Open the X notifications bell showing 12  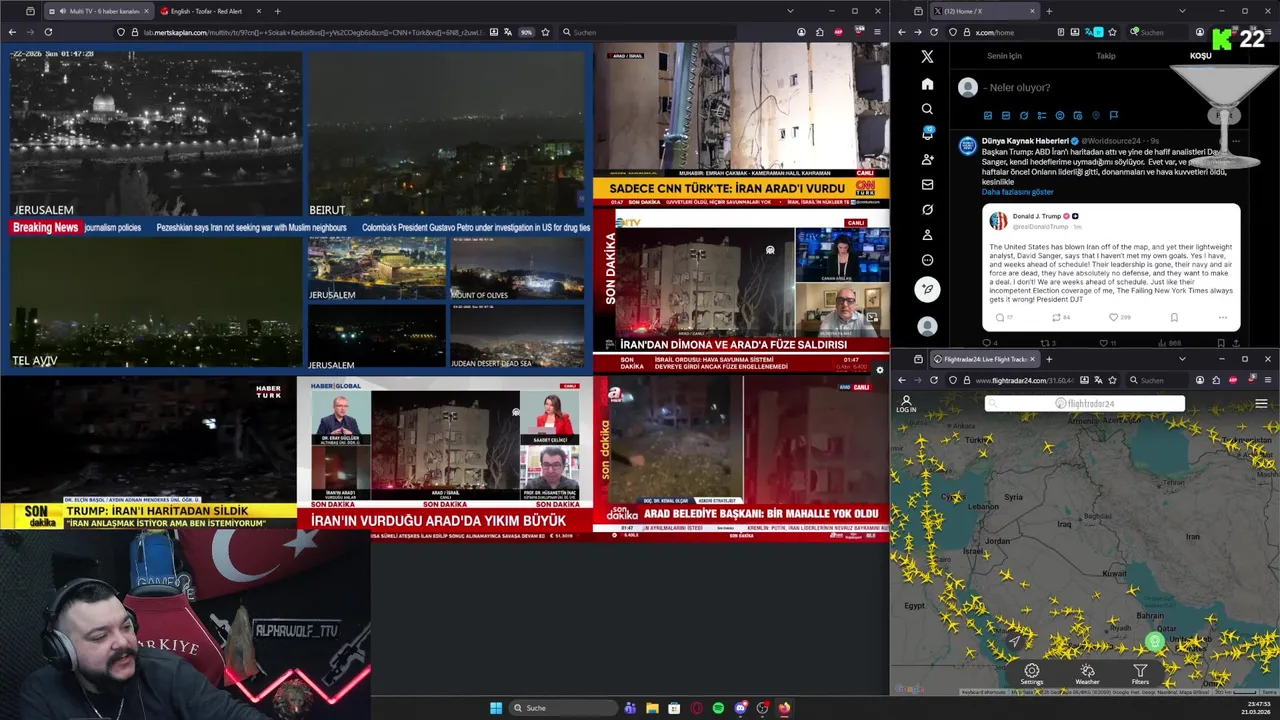click(x=927, y=134)
